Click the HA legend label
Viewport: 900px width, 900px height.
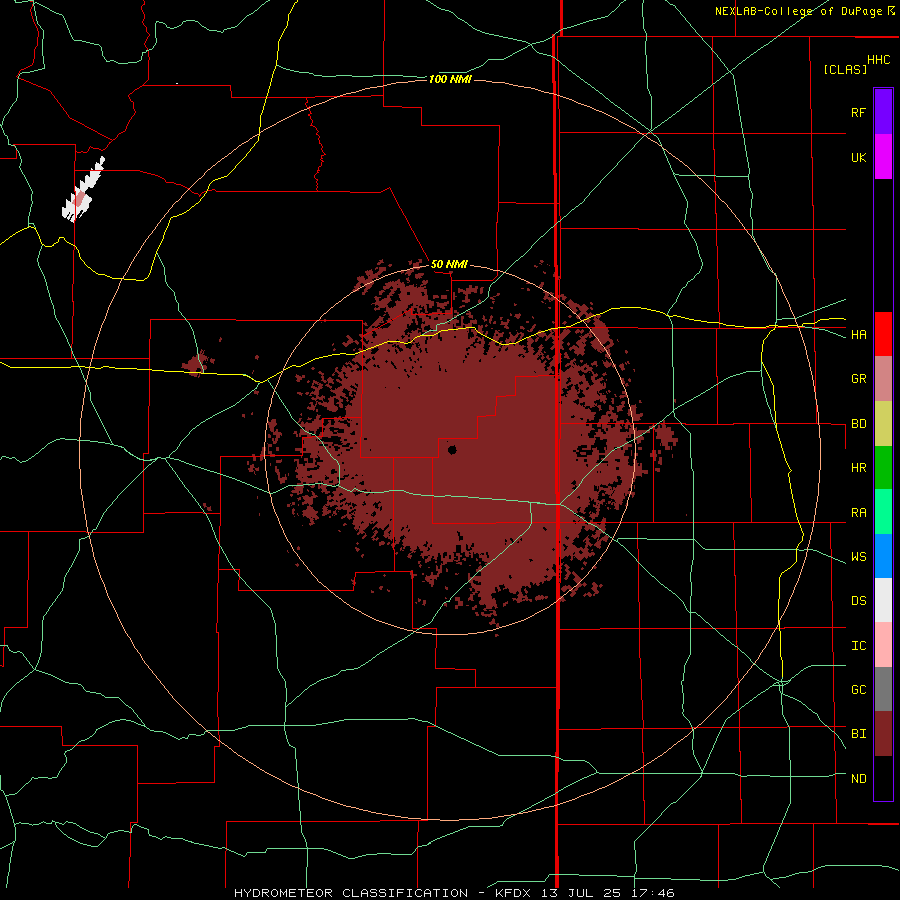click(858, 335)
